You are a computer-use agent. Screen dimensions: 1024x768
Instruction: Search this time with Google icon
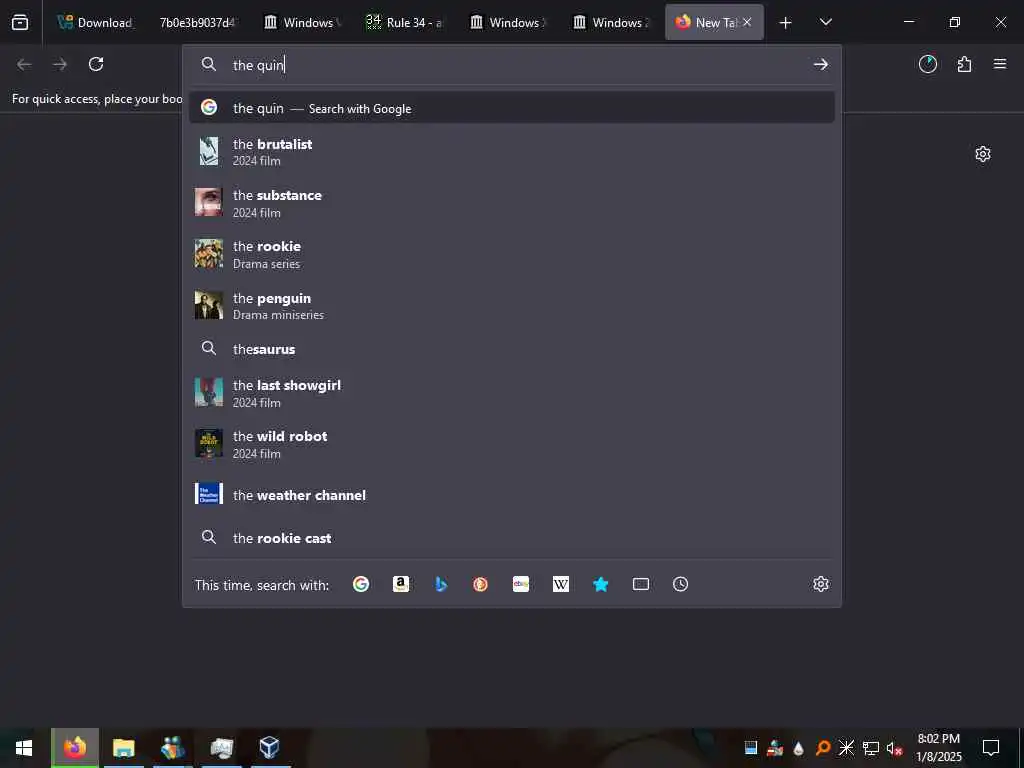(361, 584)
